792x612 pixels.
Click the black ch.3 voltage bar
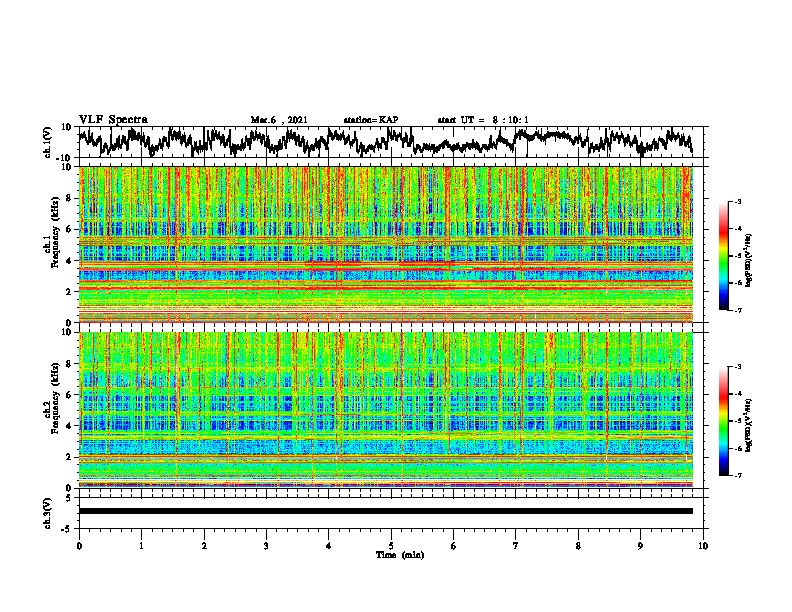385,511
